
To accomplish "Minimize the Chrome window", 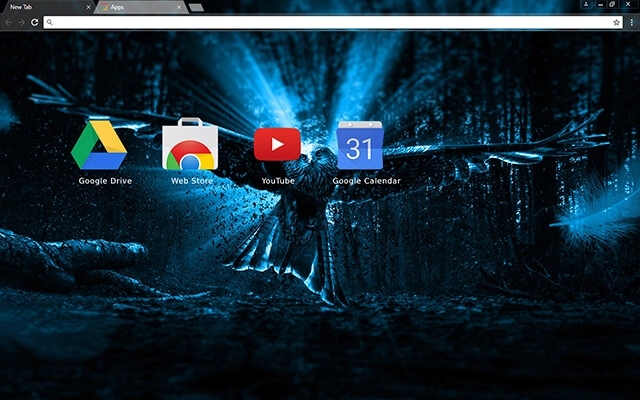I will [600, 4].
